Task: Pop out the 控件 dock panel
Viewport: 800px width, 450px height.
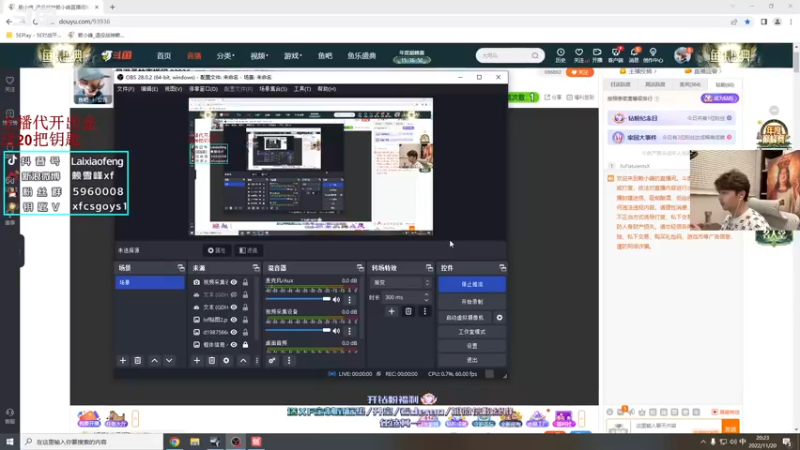Action: pos(502,268)
